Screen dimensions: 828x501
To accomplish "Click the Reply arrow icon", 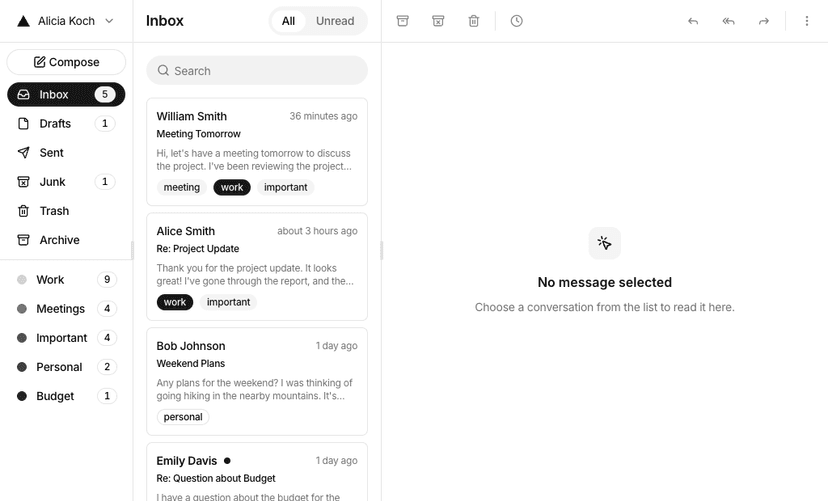I will [693, 21].
